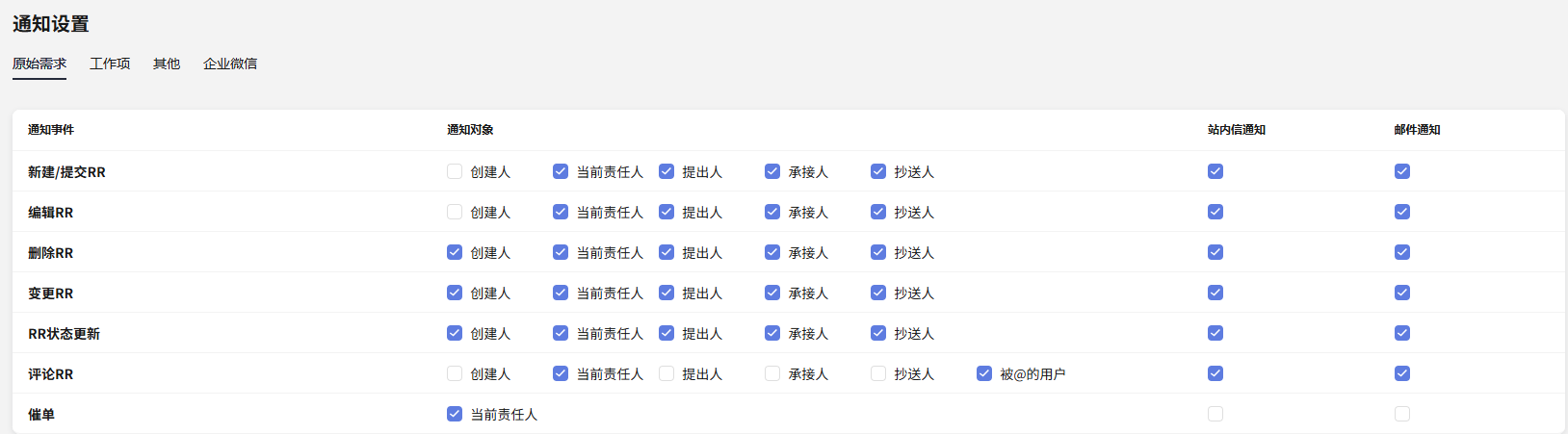Screen dimensions: 1568x434
Task: Uncheck 承接人 for 新建/提交RR
Action: click(x=772, y=171)
